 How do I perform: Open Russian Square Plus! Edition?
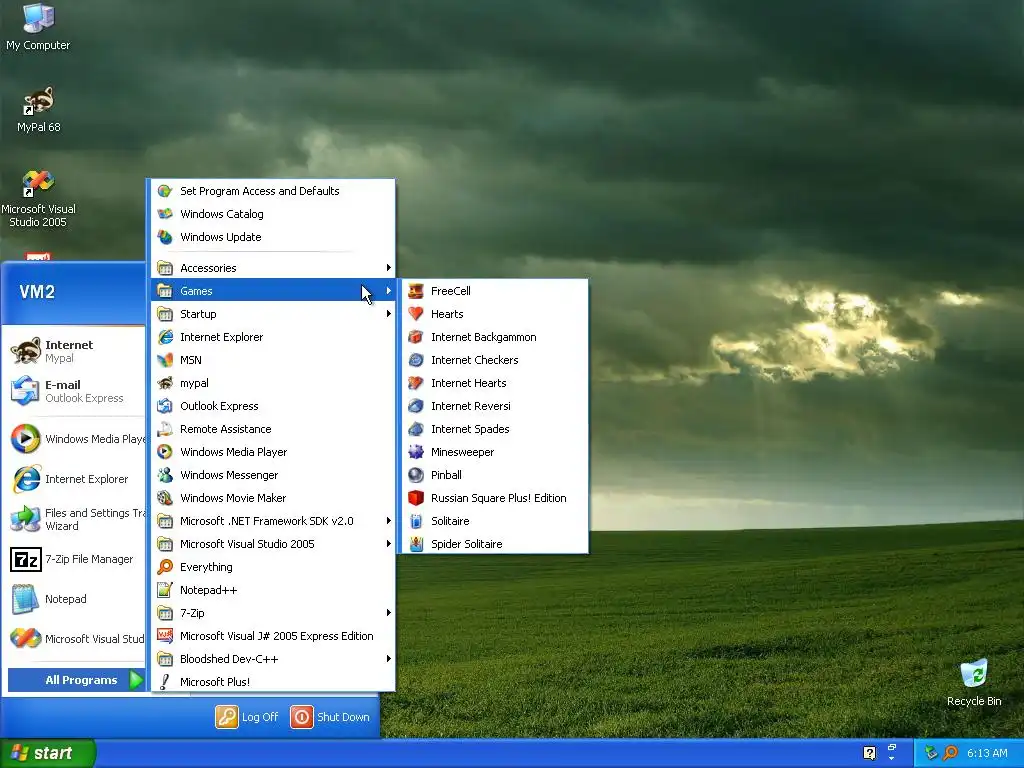[x=494, y=498]
